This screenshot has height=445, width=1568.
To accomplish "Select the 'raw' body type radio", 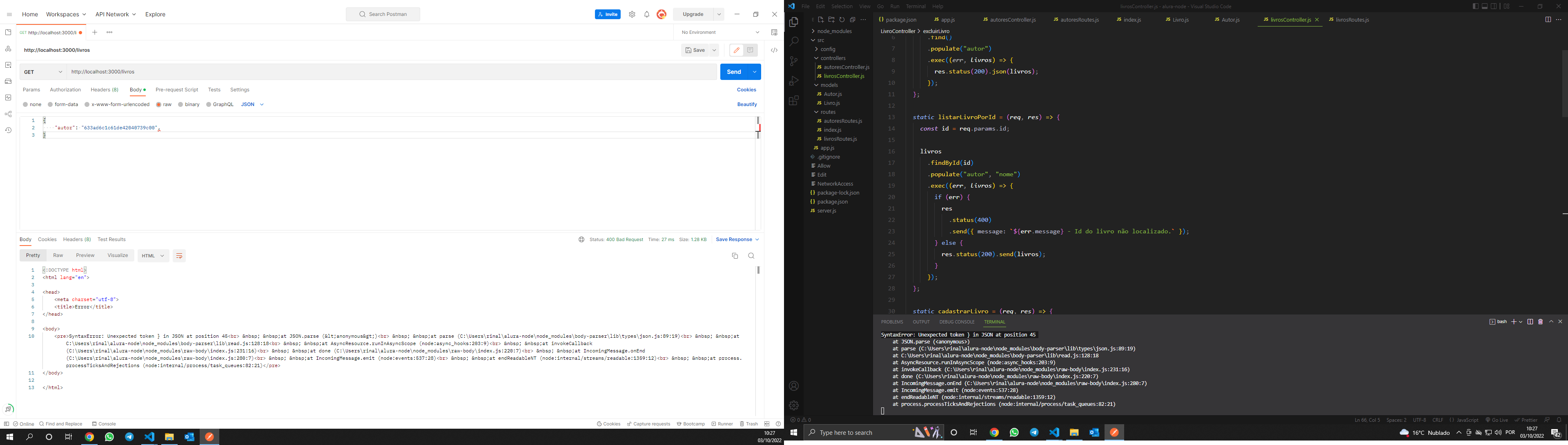I will point(158,104).
